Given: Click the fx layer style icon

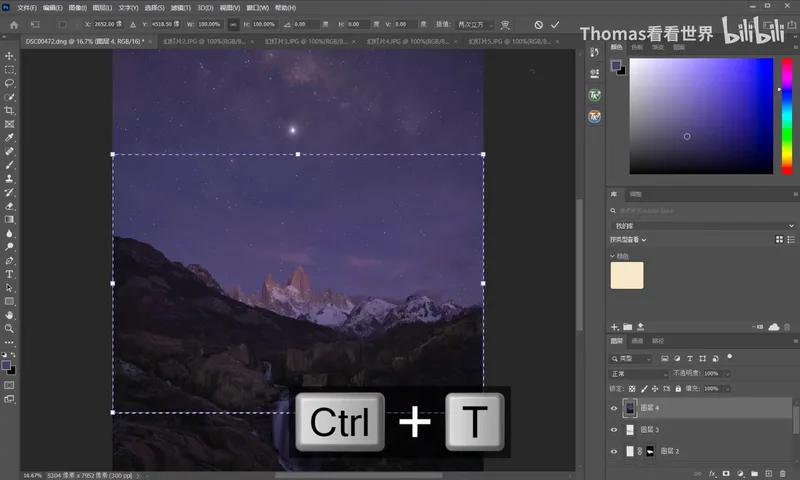Looking at the screenshot, I should click(x=712, y=474).
